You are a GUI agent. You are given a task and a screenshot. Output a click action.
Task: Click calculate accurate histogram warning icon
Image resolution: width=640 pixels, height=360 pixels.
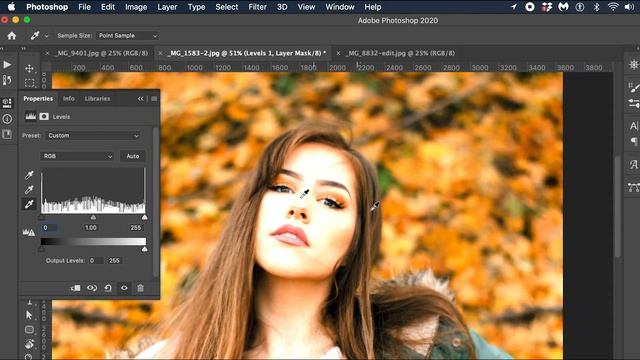[29, 232]
